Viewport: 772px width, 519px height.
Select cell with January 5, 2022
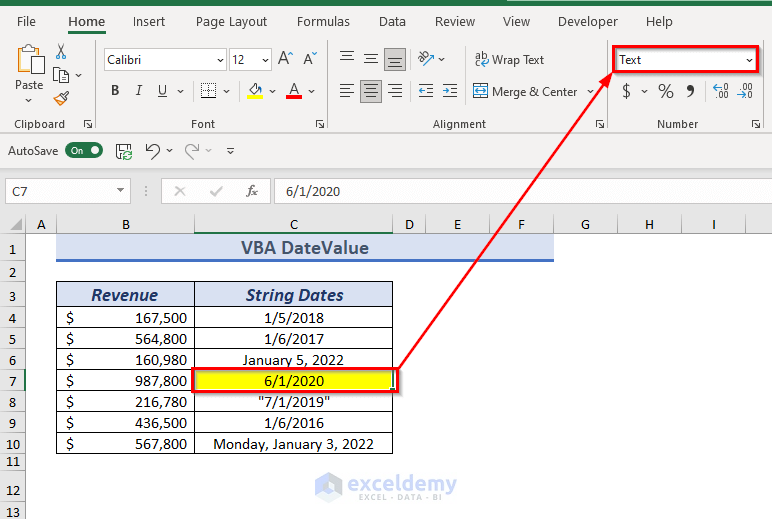pyautogui.click(x=293, y=360)
